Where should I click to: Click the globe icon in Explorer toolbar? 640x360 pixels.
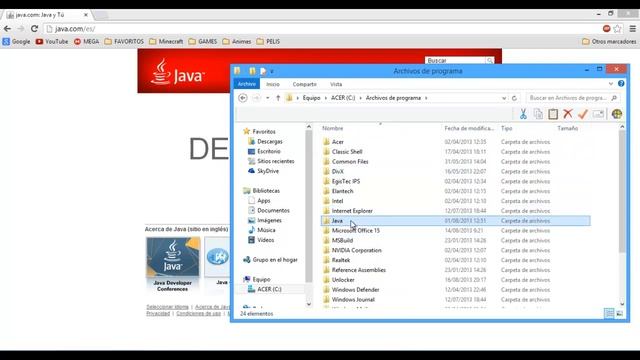click(x=617, y=114)
